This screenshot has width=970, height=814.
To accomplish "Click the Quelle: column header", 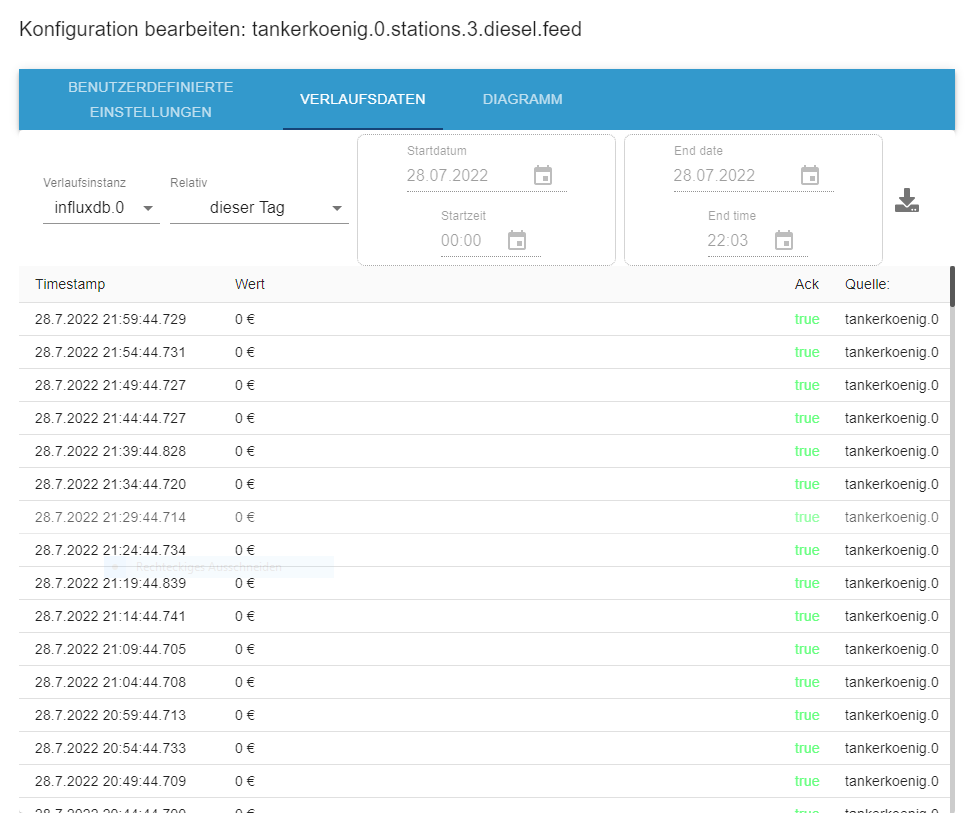I will click(x=867, y=285).
